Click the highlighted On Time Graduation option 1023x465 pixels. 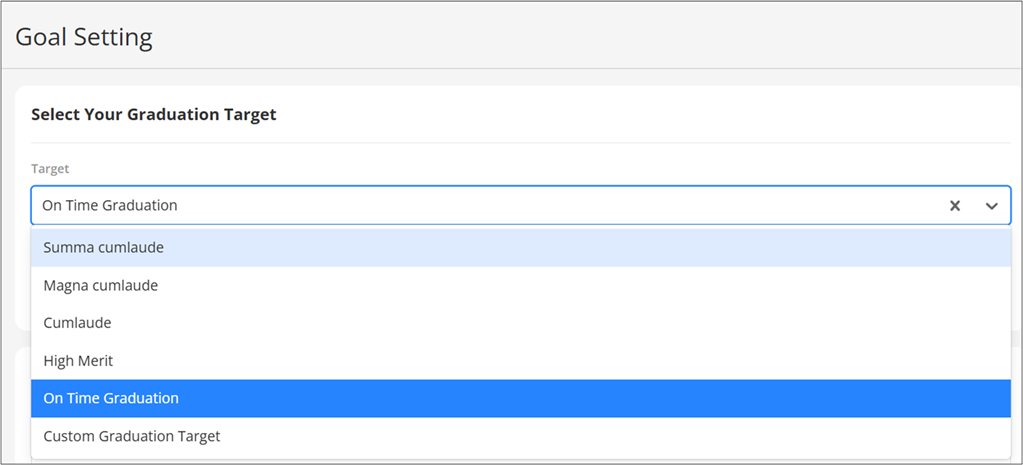110,398
